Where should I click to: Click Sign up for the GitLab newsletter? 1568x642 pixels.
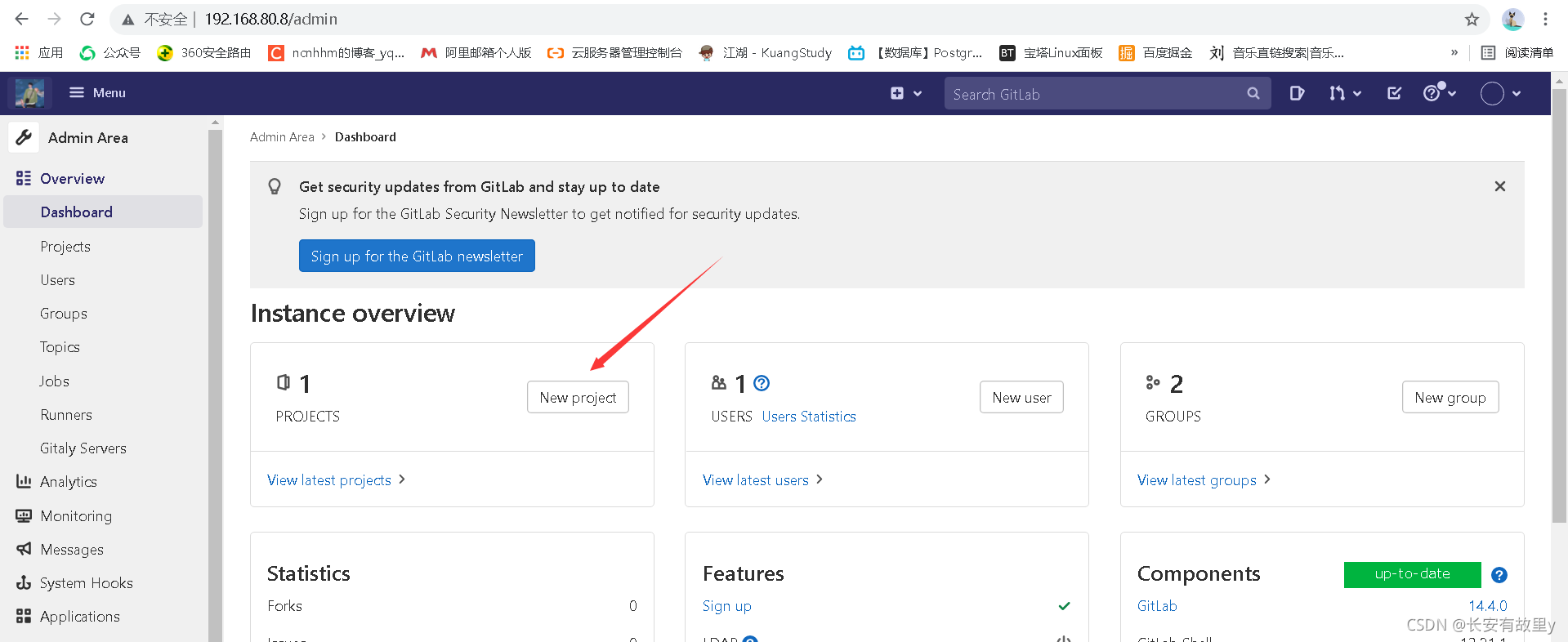[417, 256]
